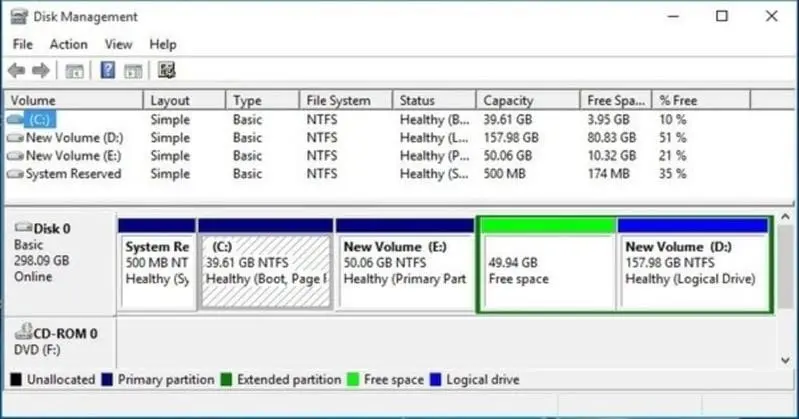This screenshot has height=419, width=799.
Task: Toggle the action pane toolbar icon
Action: point(133,71)
